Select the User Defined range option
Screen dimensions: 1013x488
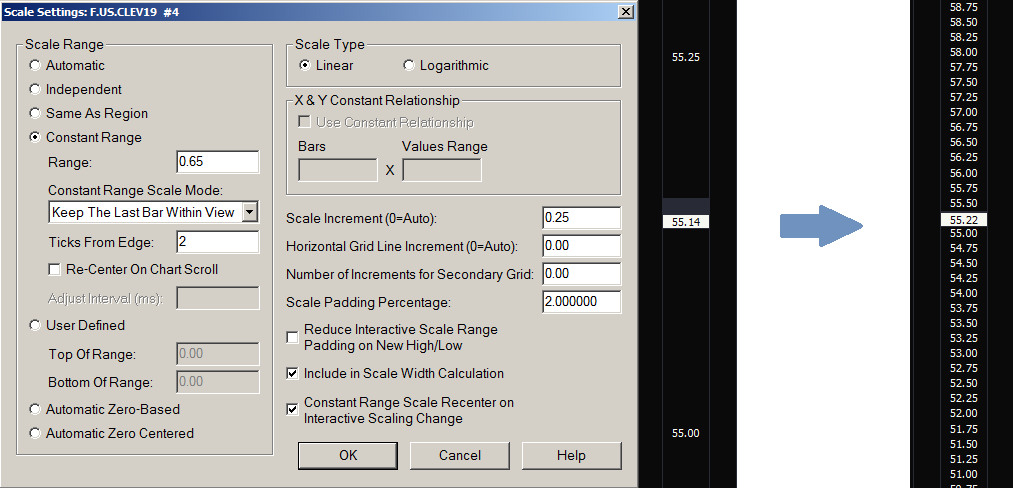(36, 326)
